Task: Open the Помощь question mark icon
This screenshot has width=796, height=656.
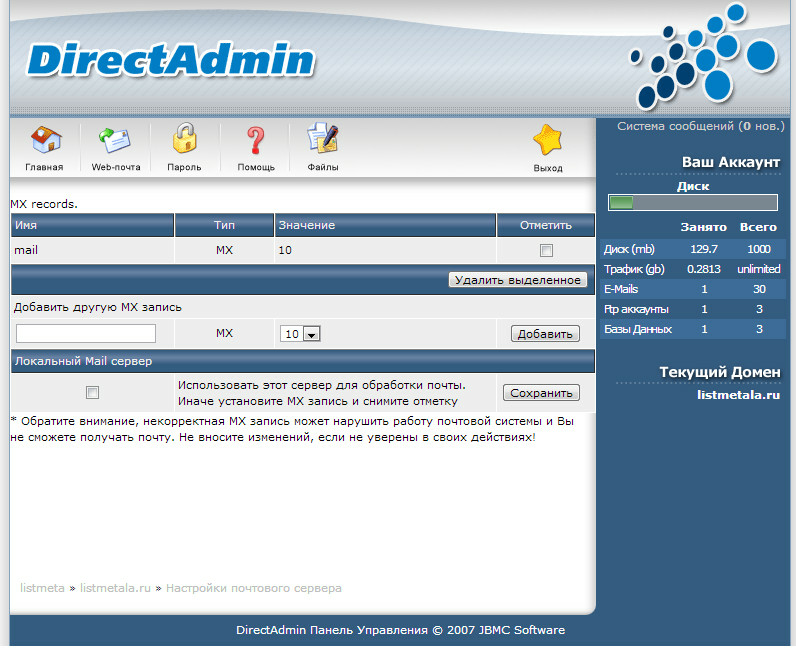Action: tap(255, 140)
